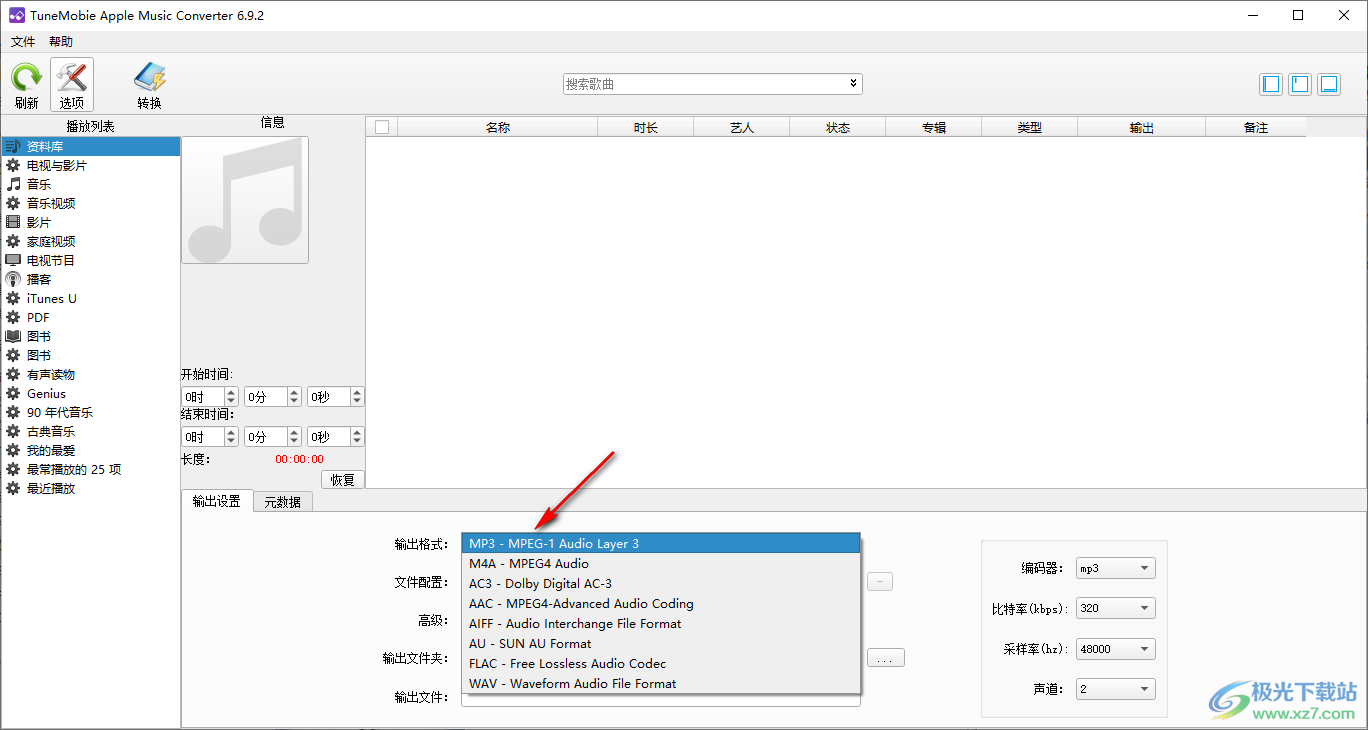Open the iTunes U playlist
The height and width of the screenshot is (730, 1368).
[91, 298]
